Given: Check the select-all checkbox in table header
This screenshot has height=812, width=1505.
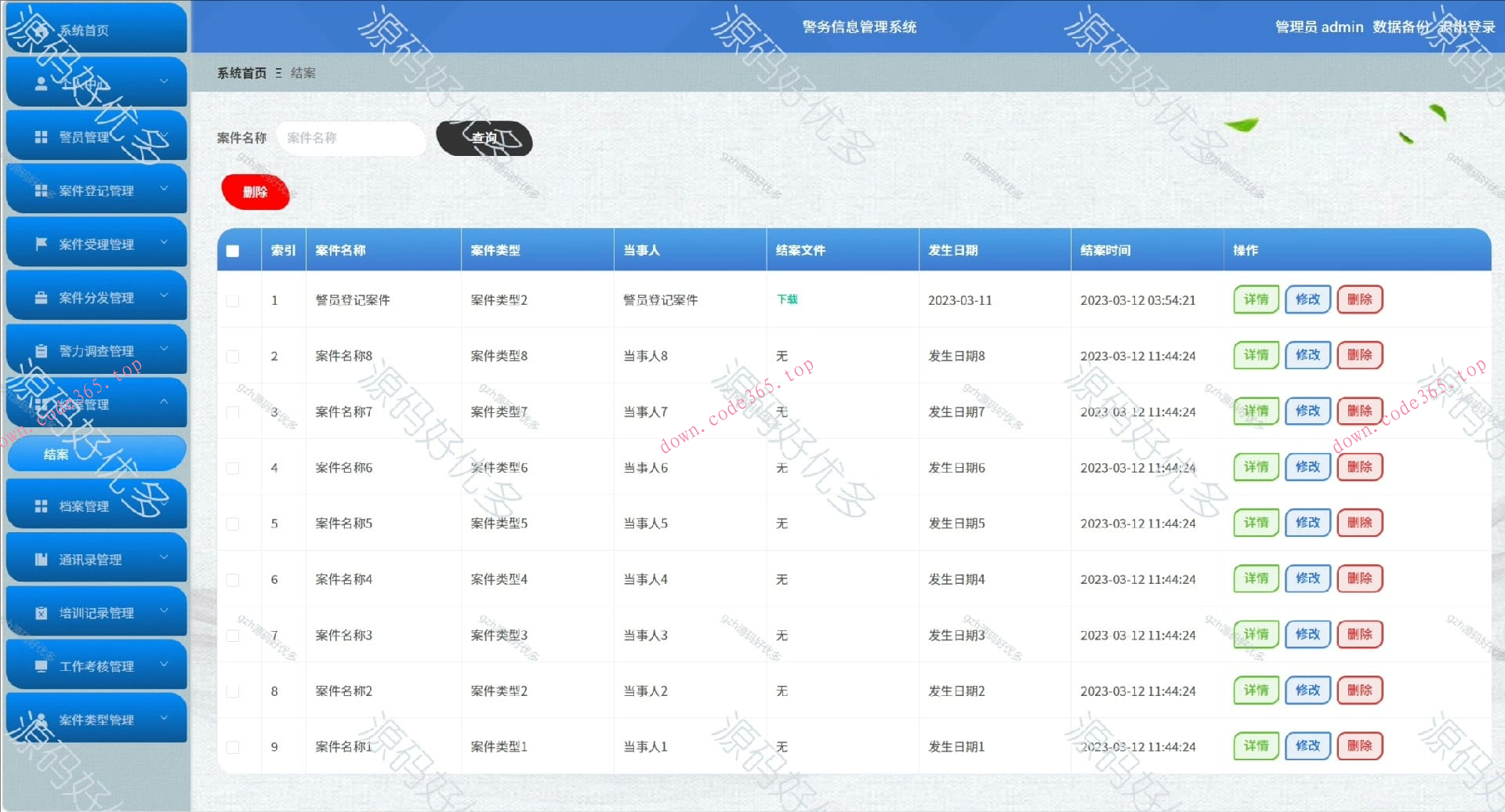Looking at the screenshot, I should coord(232,249).
